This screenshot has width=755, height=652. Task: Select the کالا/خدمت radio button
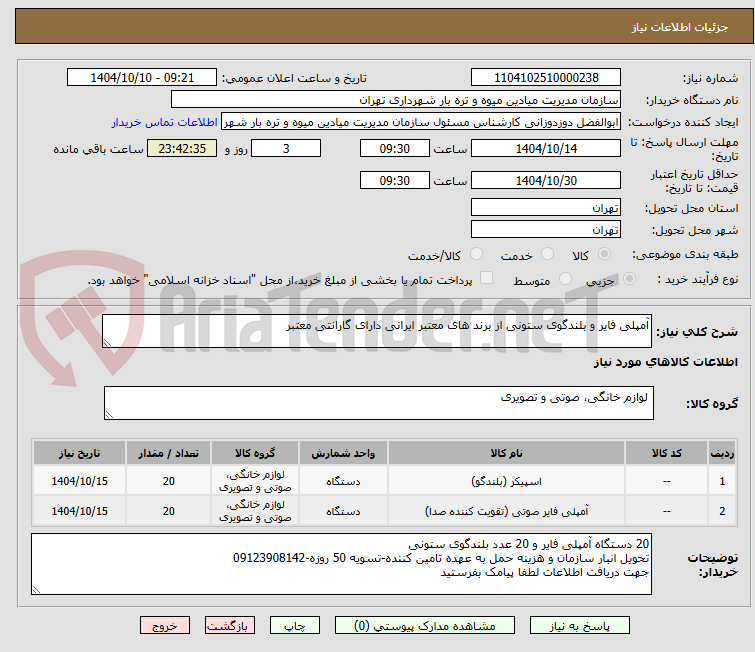point(476,254)
